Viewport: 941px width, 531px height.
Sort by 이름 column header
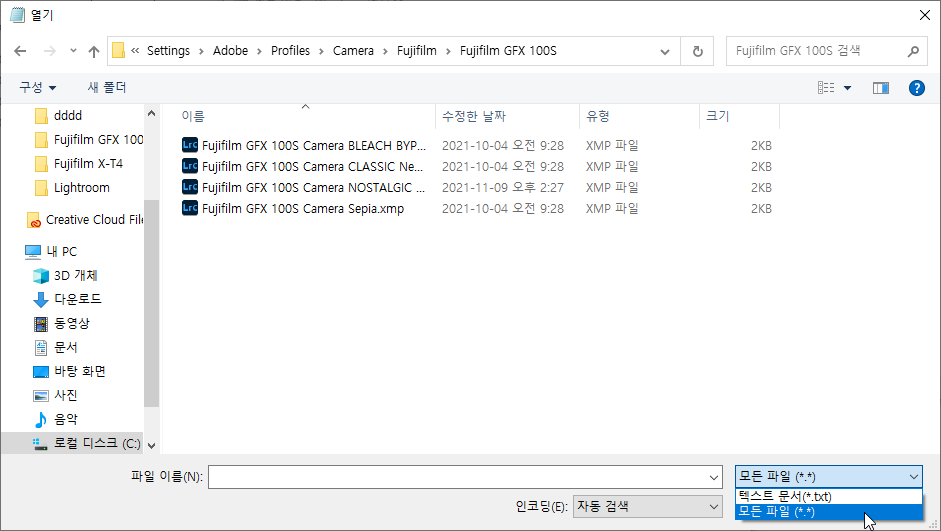[193, 116]
